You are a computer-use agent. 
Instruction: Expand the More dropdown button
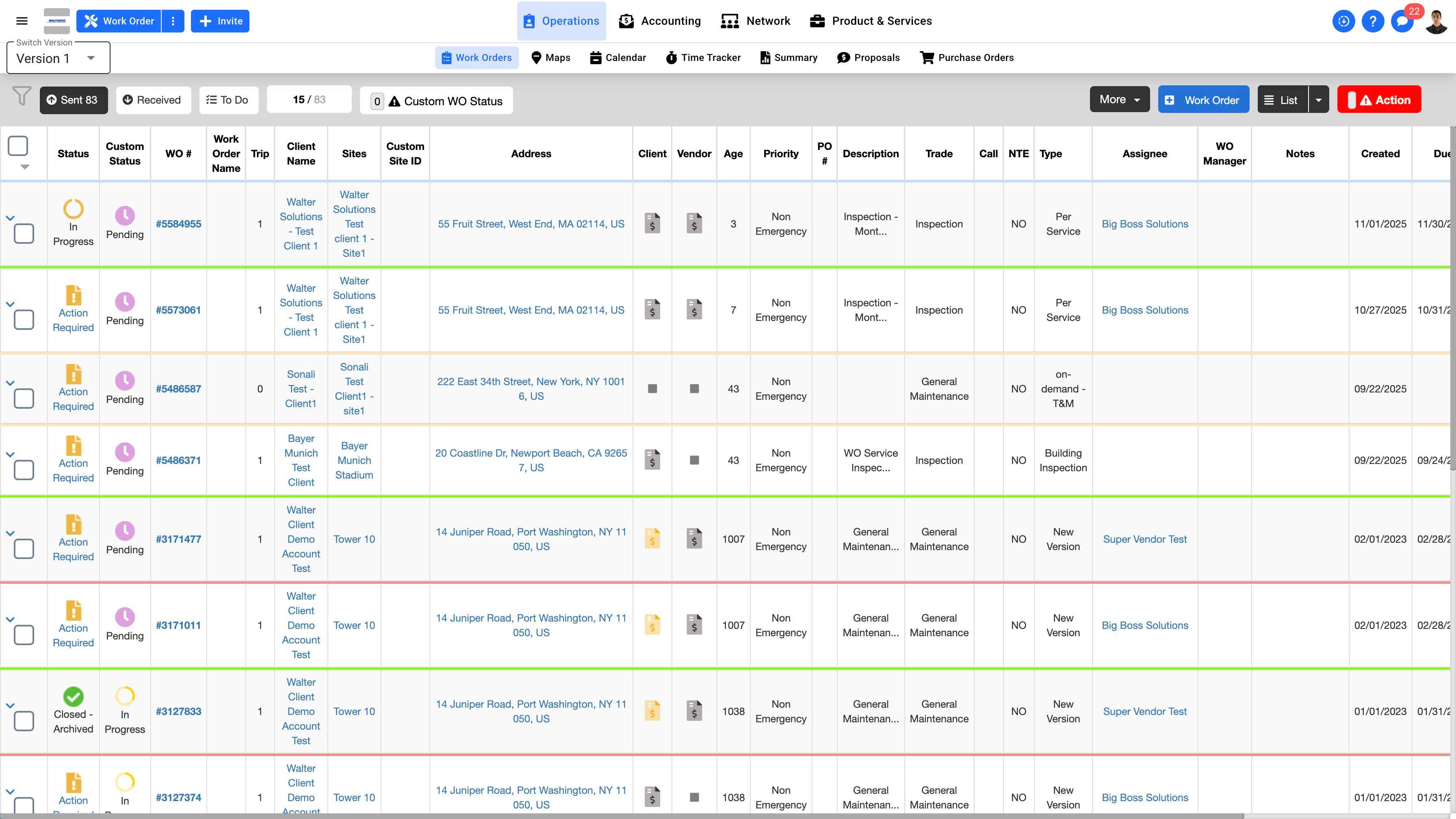(x=1119, y=100)
